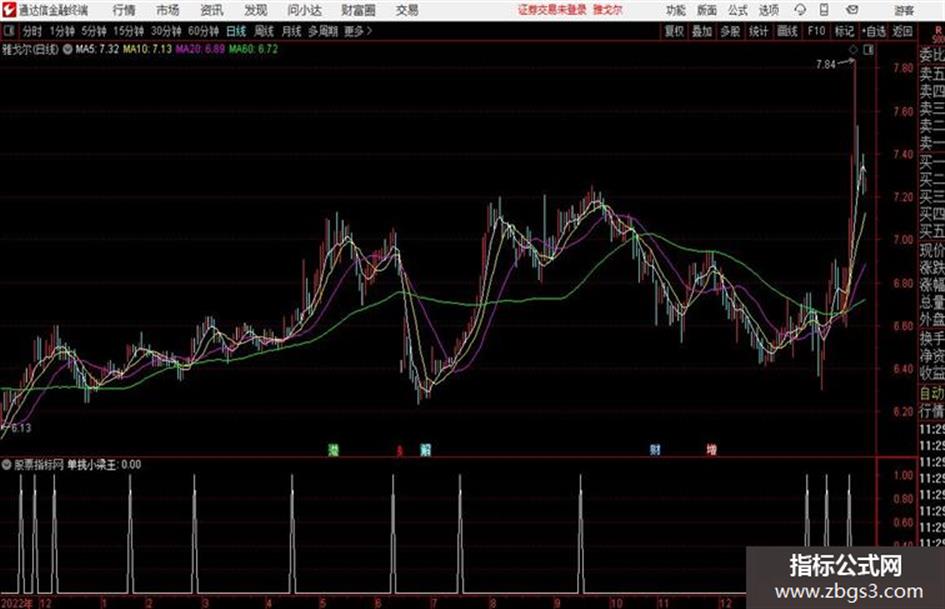Screen dimensions: 945x609
Task: Select the 日线 daily period tab
Action: click(236, 31)
